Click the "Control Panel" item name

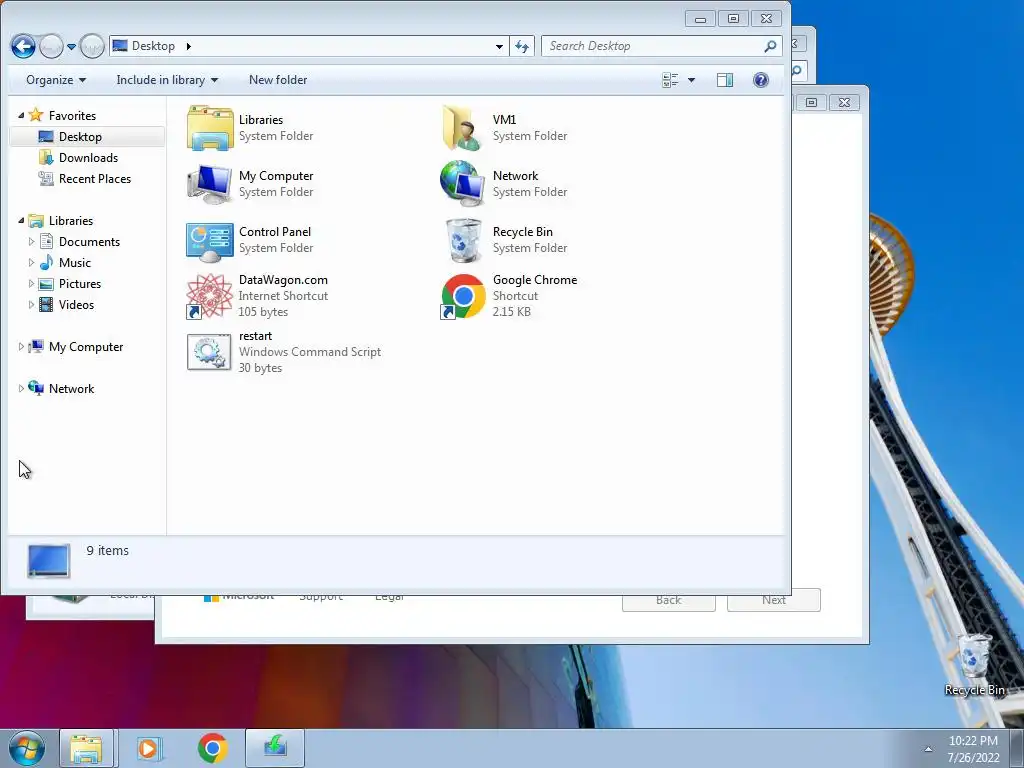pos(275,232)
